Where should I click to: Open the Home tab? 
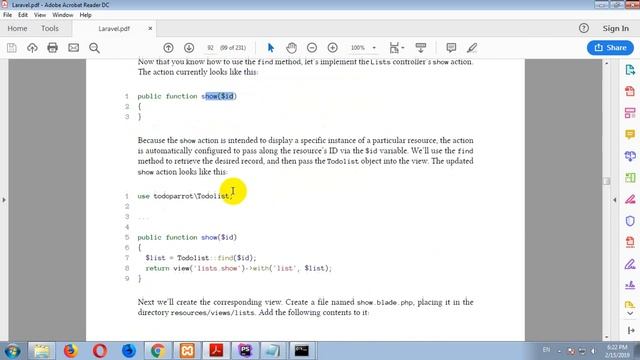[17, 28]
